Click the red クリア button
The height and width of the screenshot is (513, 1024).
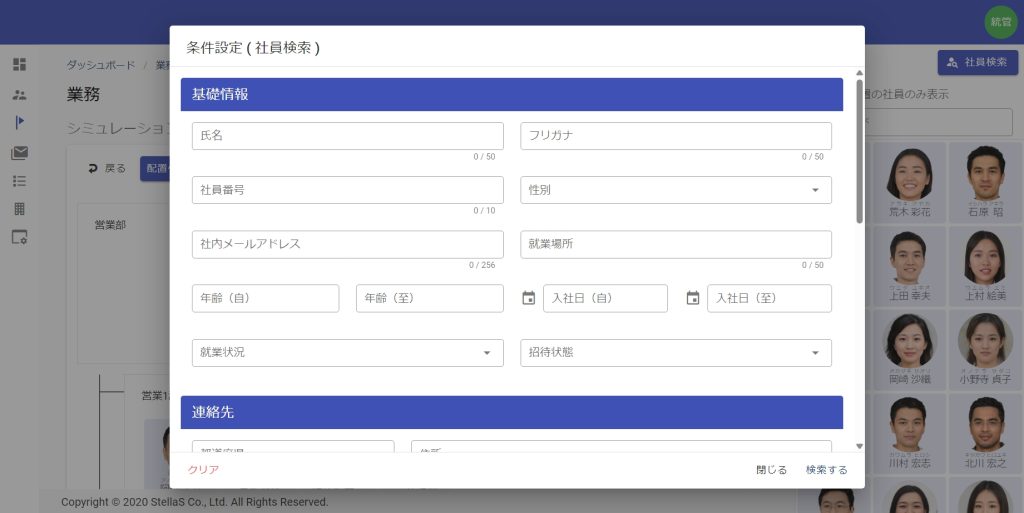[x=203, y=470]
